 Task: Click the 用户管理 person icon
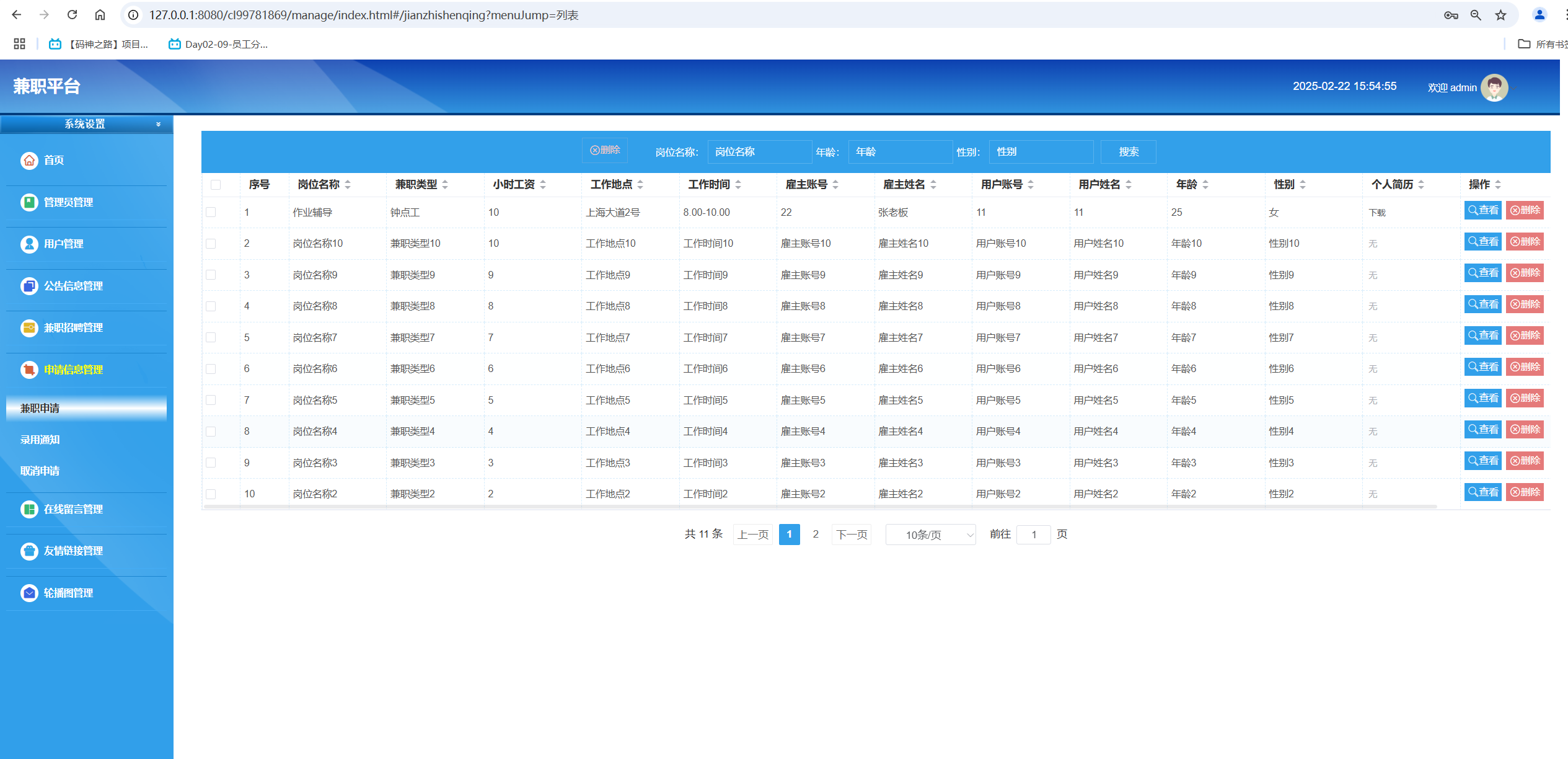pyautogui.click(x=29, y=244)
